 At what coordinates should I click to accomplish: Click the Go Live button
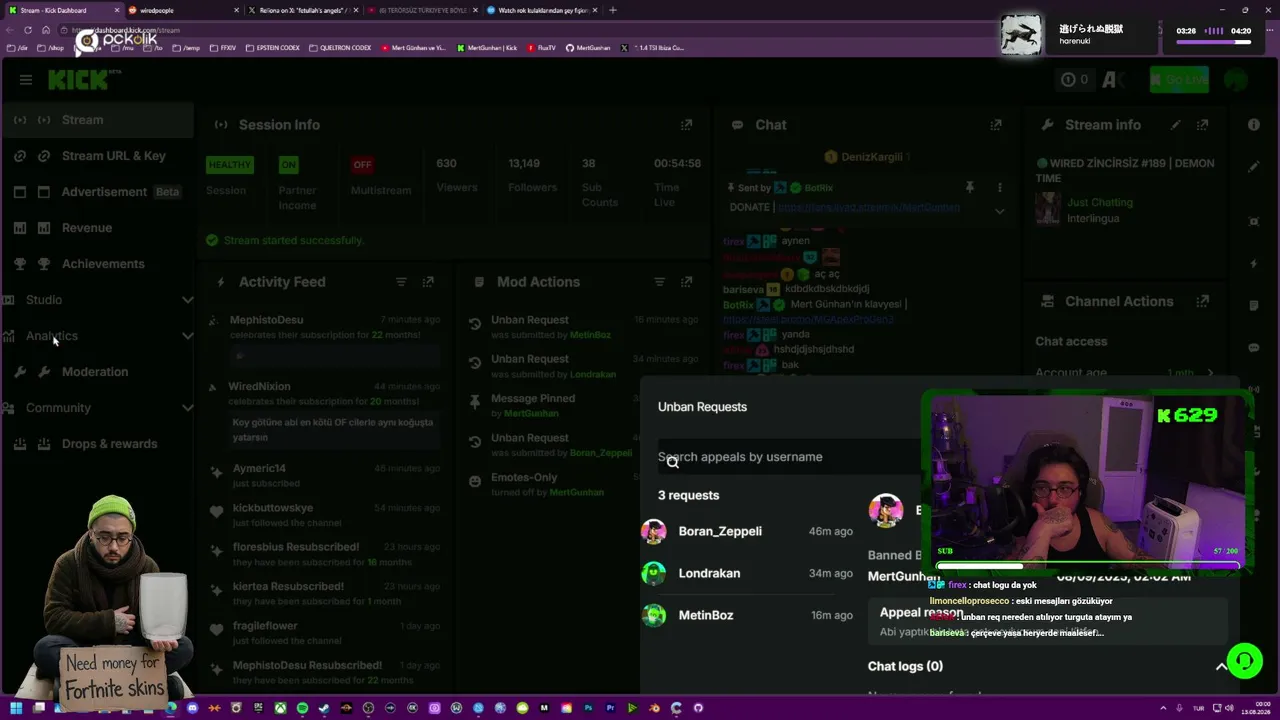1179,80
